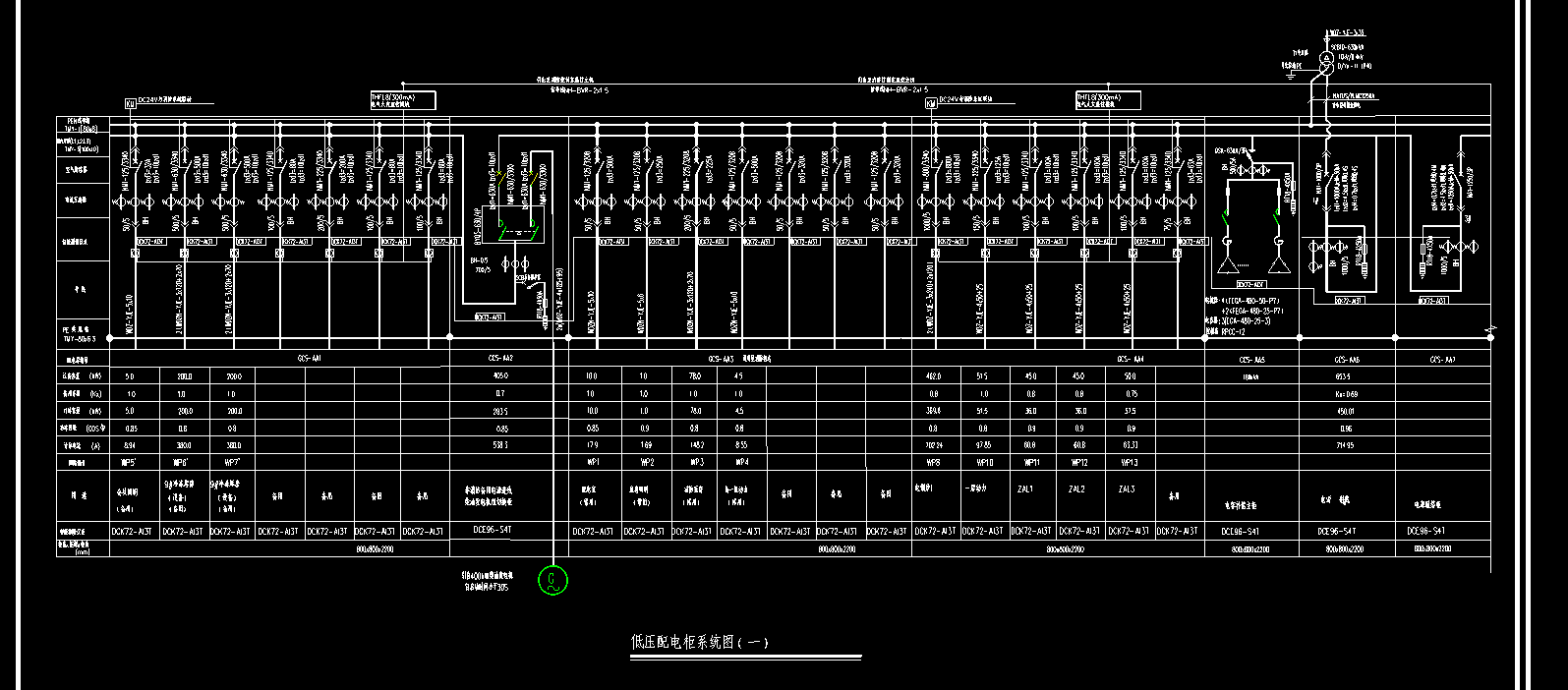The width and height of the screenshot is (1568, 690).
Task: Click the Kx=0.69 value in GCS-AA6 column
Action: click(1345, 393)
